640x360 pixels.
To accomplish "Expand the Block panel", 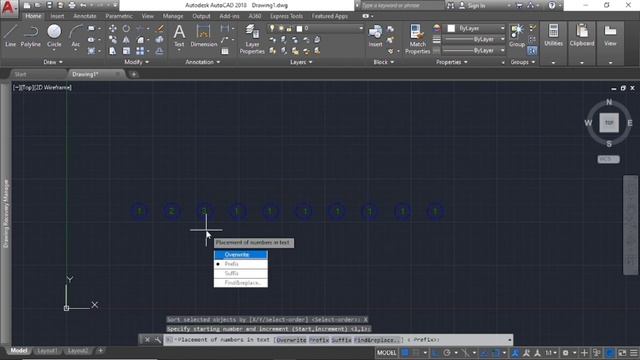I will point(384,62).
